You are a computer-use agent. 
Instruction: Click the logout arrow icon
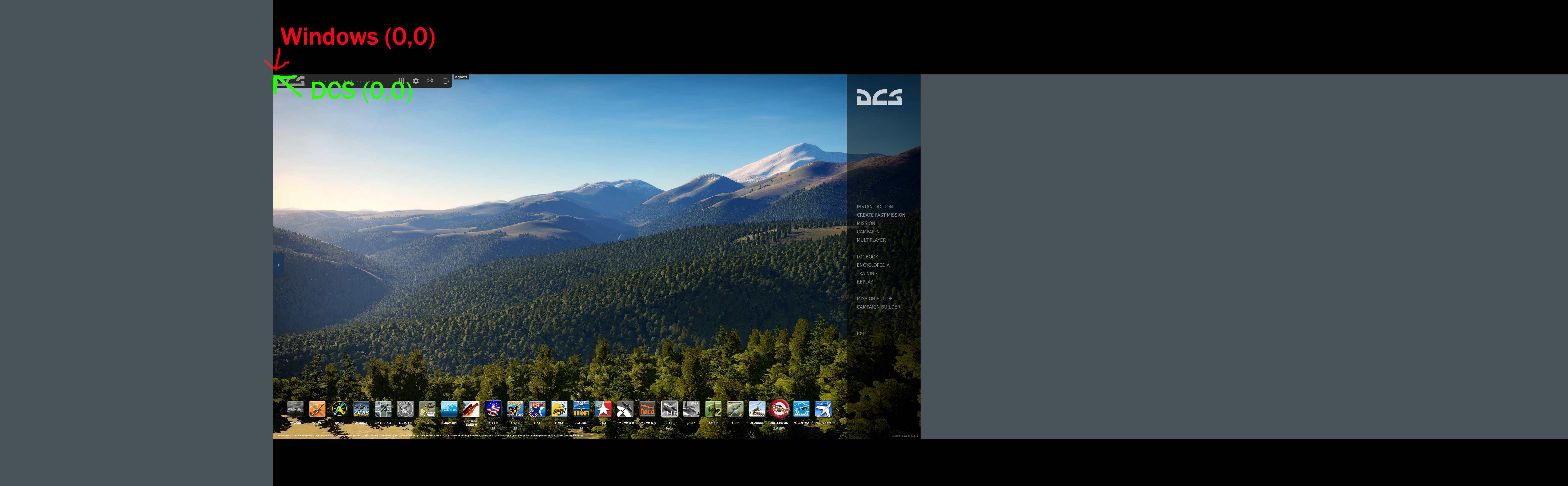point(446,81)
